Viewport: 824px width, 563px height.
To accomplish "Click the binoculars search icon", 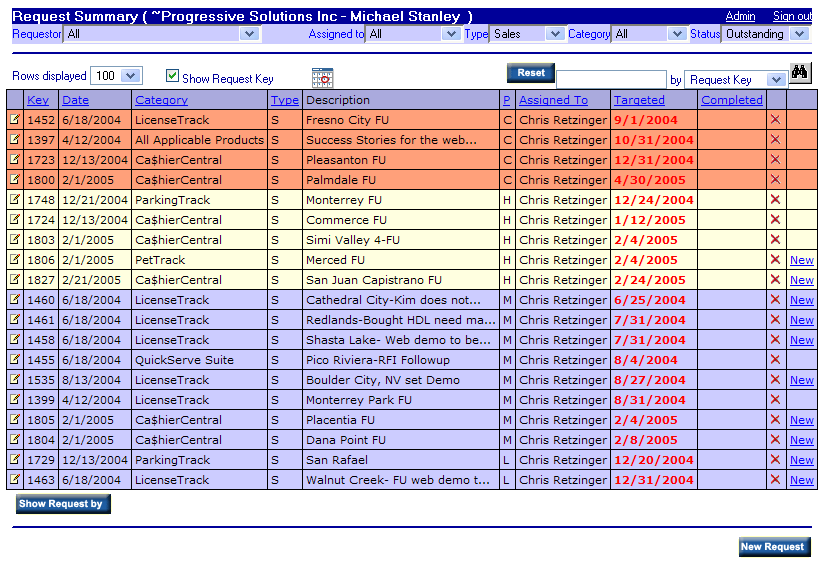I will point(801,73).
